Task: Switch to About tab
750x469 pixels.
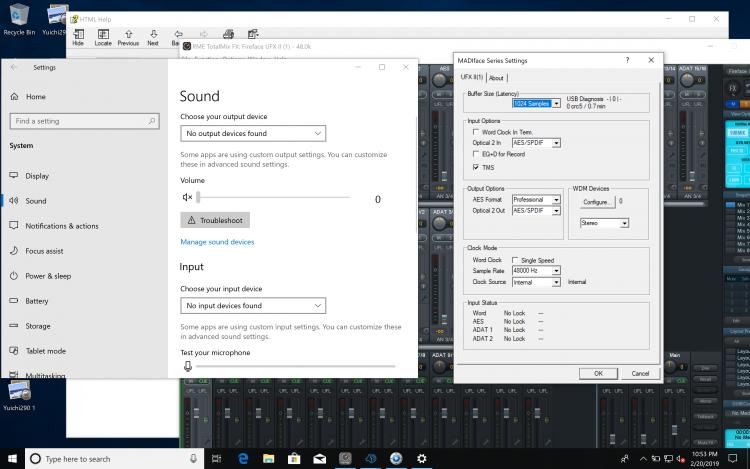Action: coord(496,78)
